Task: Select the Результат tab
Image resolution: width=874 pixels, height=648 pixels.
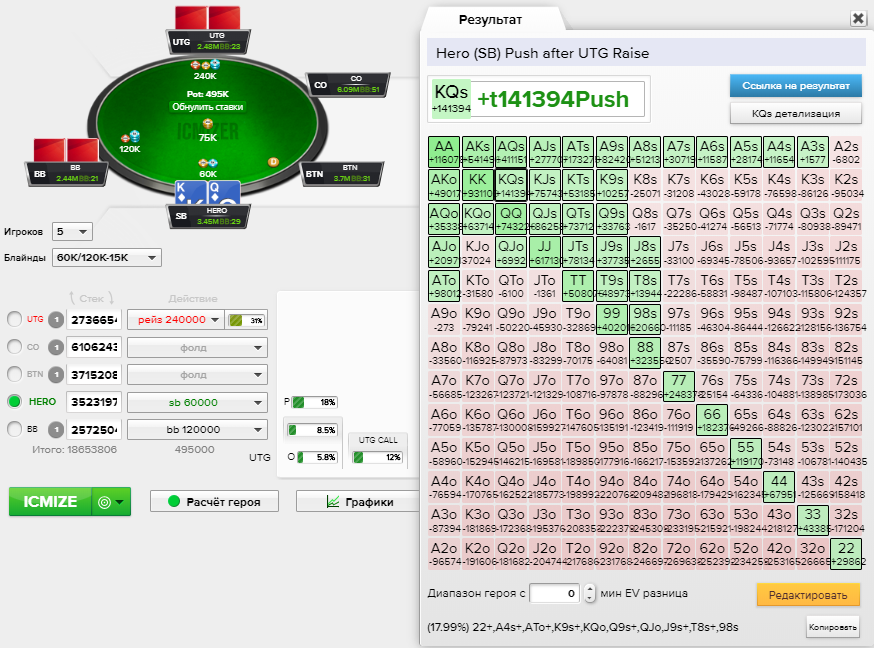Action: pyautogui.click(x=490, y=20)
